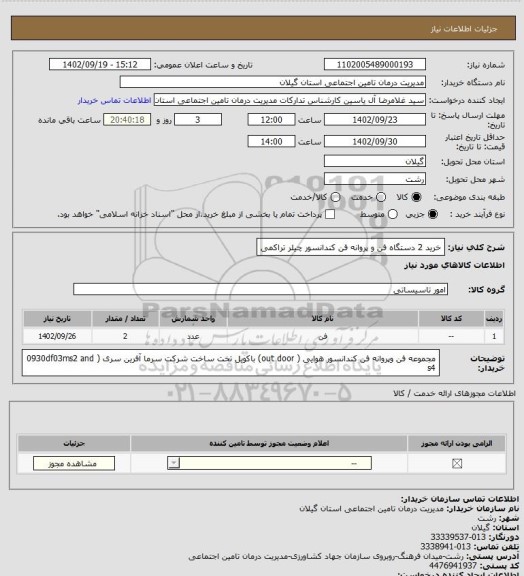Click the گروه کالا field امور تاسیساتی
The height and width of the screenshot is (576, 524).
click(260, 290)
